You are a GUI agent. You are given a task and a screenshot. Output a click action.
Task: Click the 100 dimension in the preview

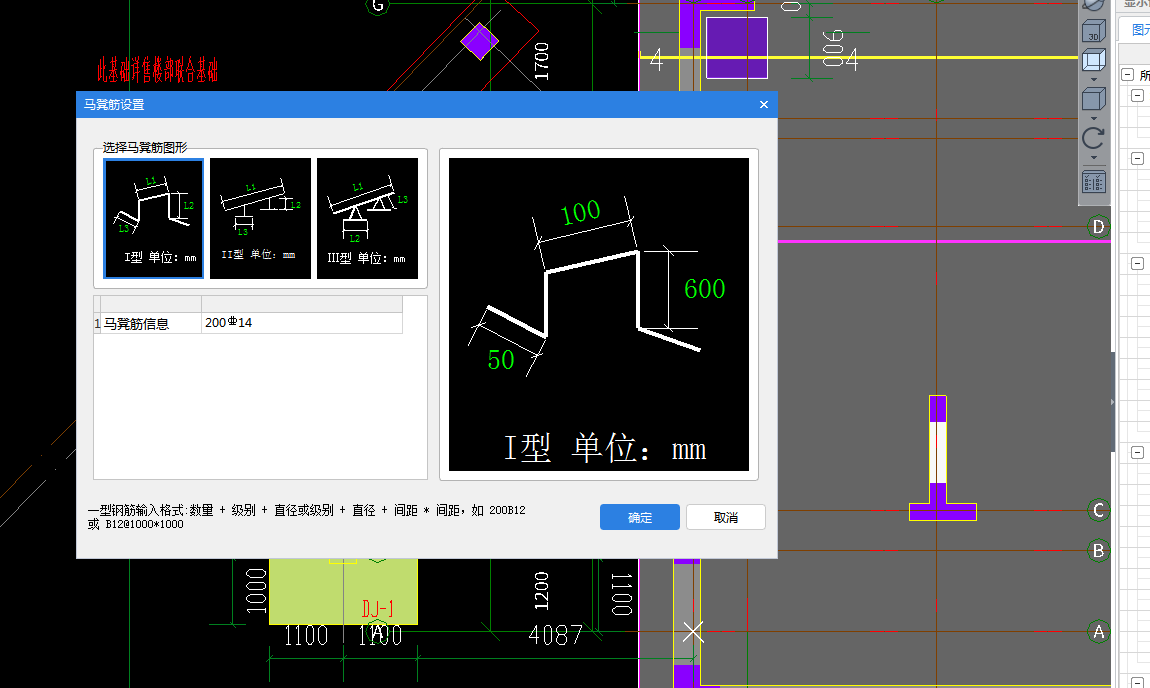580,212
